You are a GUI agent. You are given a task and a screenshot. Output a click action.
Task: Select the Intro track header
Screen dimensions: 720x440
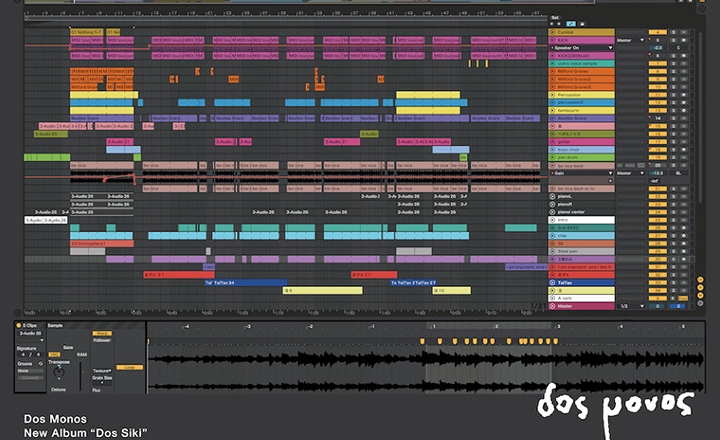pos(580,219)
